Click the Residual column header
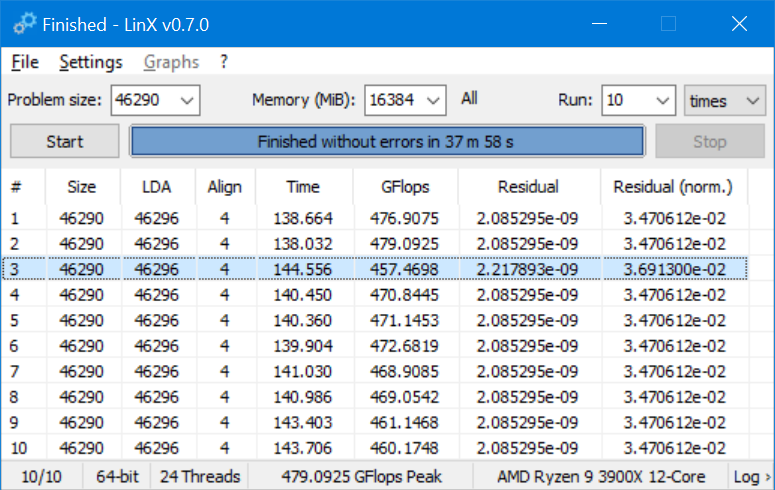Viewport: 775px width, 490px height. (528, 187)
